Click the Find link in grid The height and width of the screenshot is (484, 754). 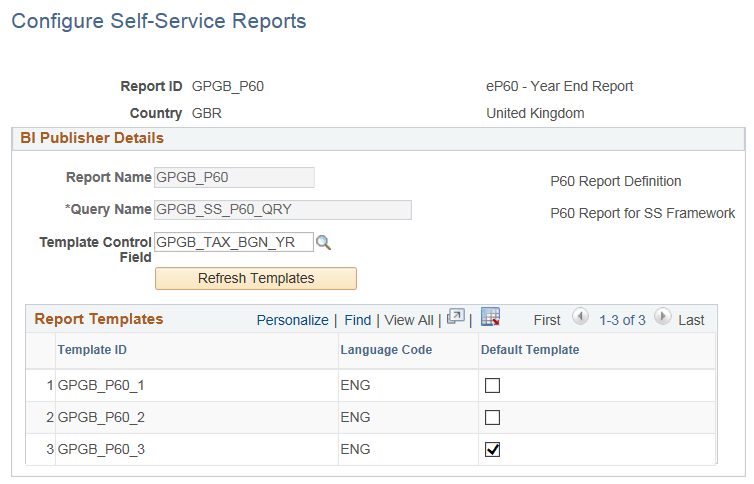click(x=357, y=320)
